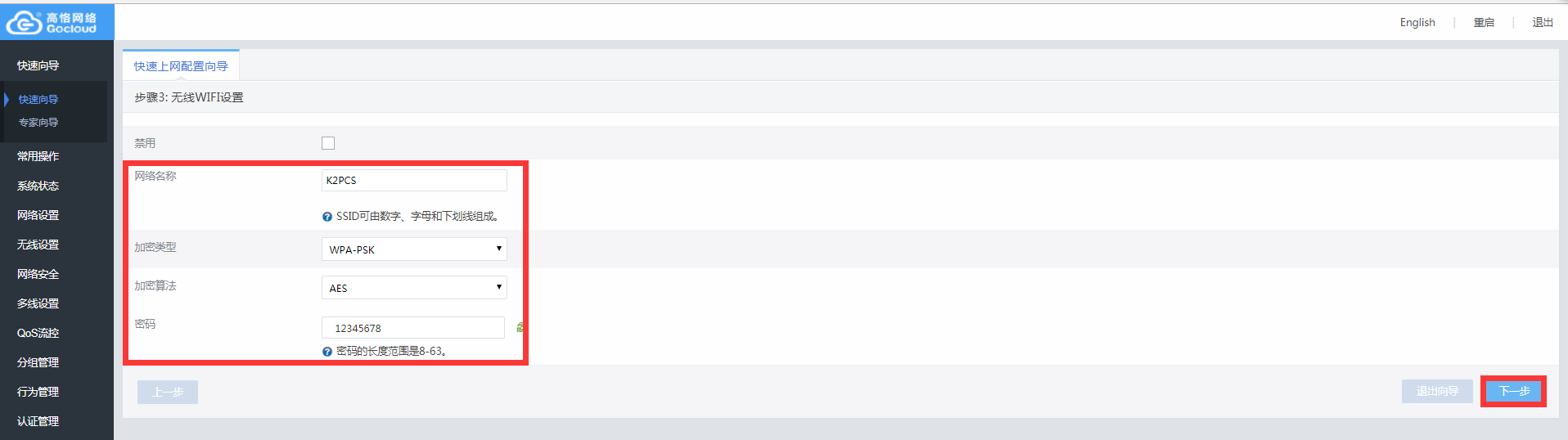Open the 加密类型 WPA-PSK dropdown
This screenshot has width=1568, height=440.
pyautogui.click(x=414, y=249)
